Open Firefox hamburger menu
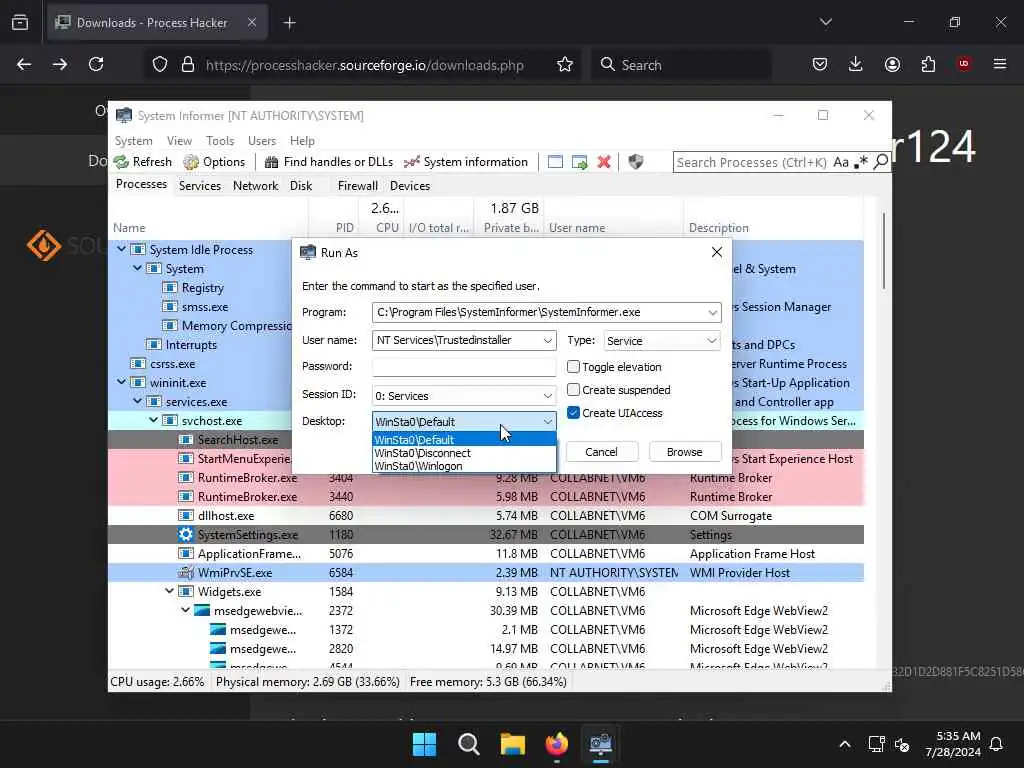This screenshot has height=768, width=1024. tap(1000, 64)
